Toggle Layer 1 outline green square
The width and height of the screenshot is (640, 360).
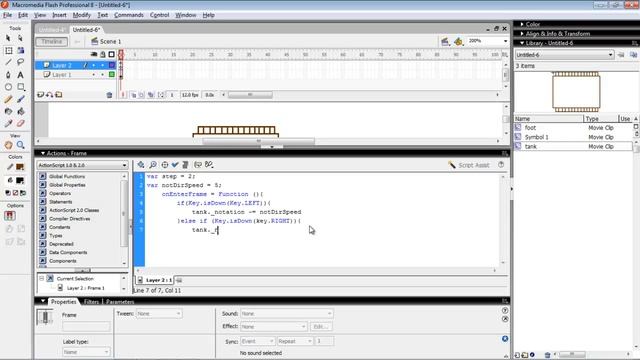tap(111, 75)
